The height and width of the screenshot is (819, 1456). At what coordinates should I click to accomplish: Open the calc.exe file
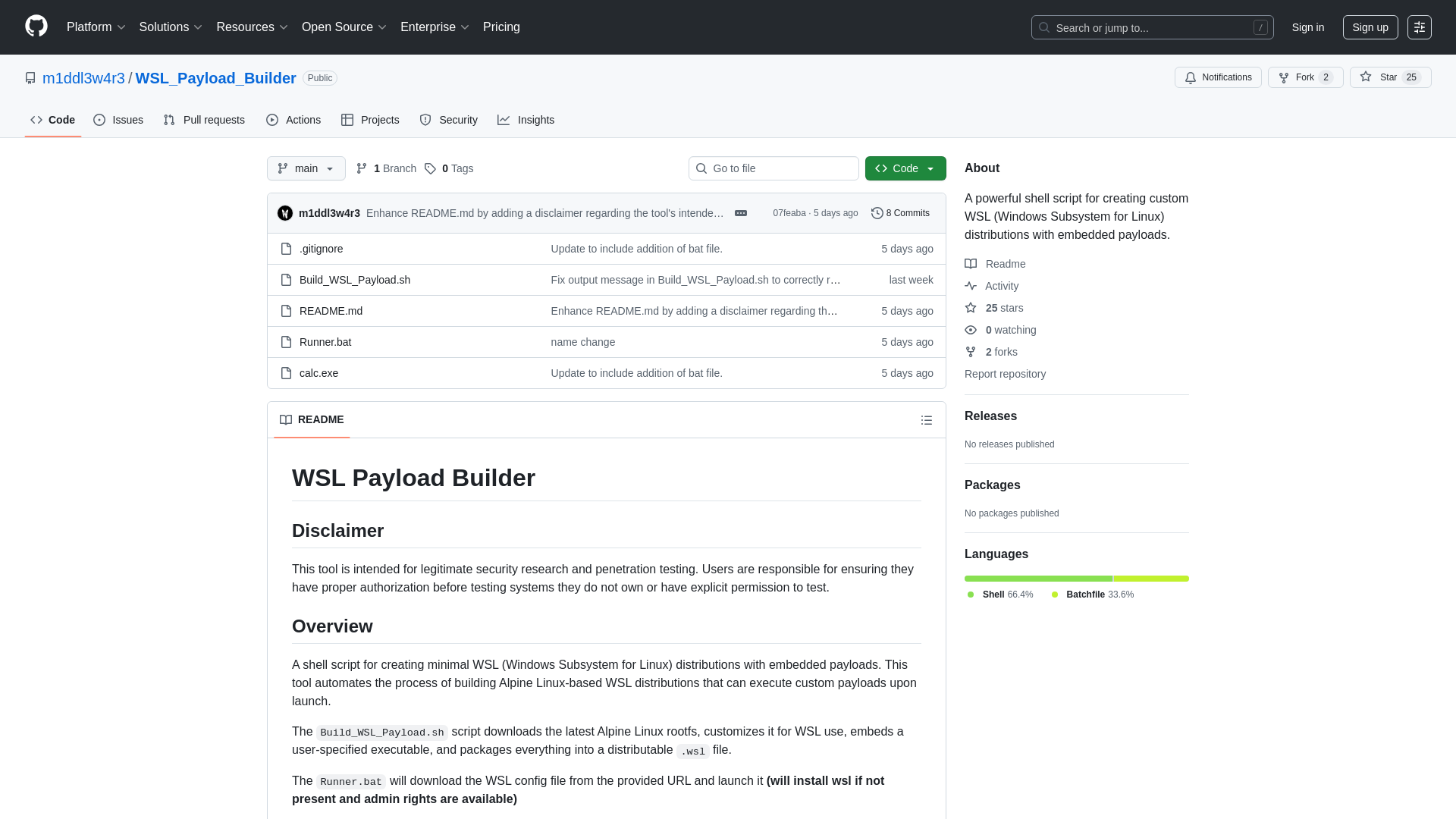318,373
